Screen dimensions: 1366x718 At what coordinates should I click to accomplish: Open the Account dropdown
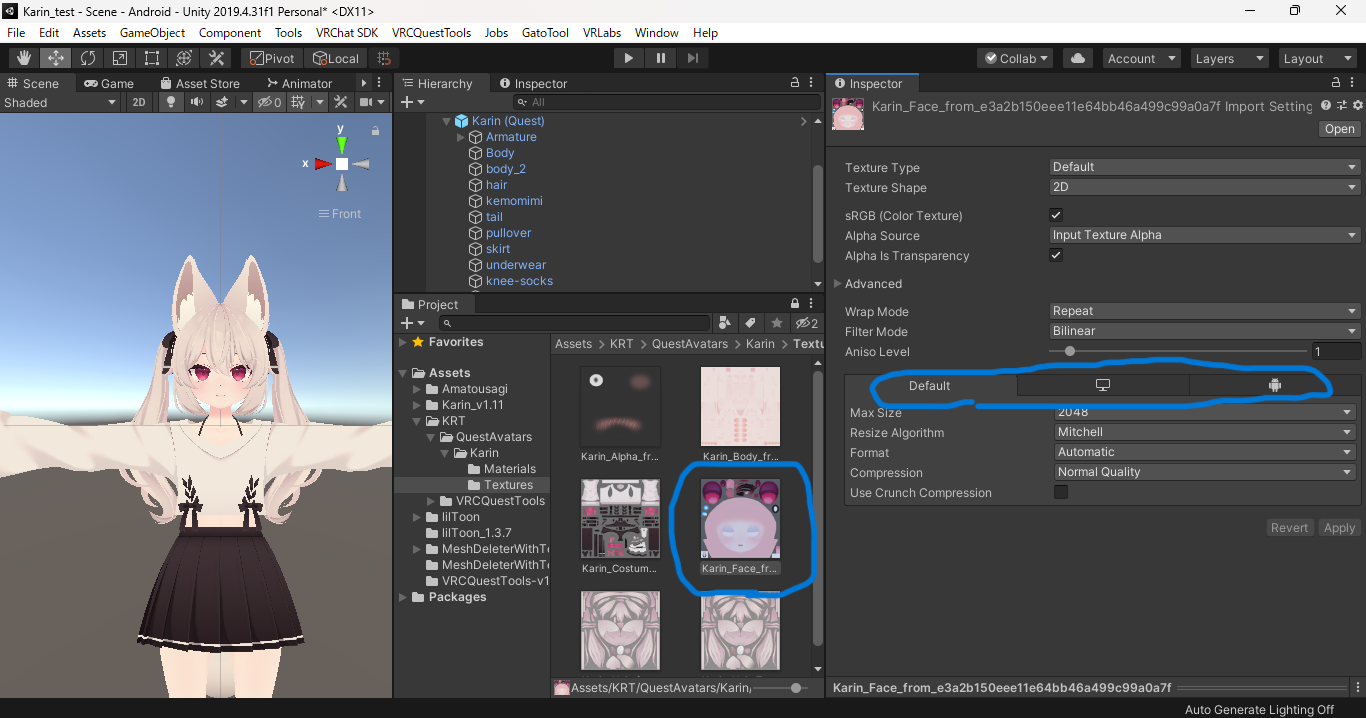coord(1141,58)
